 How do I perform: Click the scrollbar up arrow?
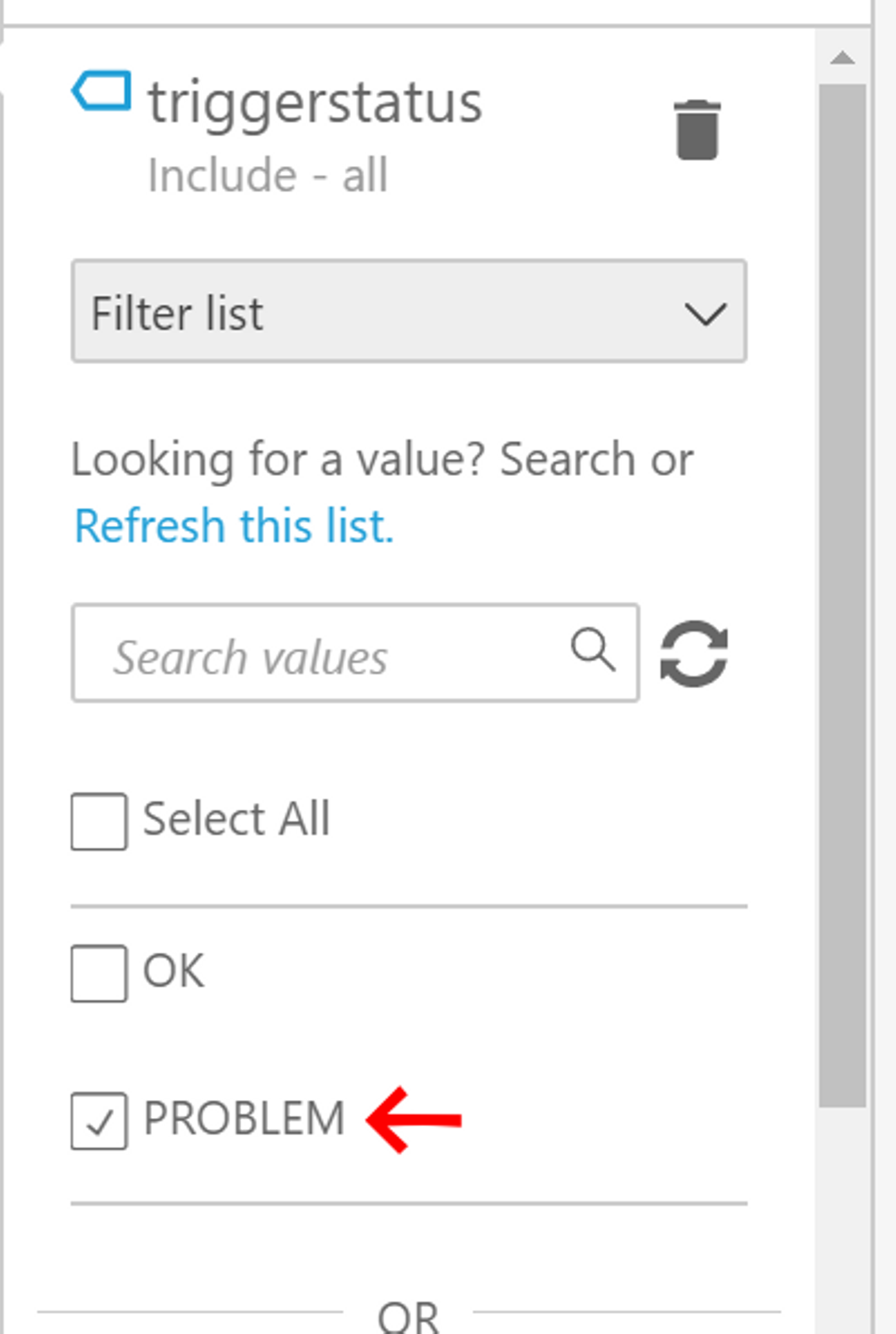[x=842, y=58]
